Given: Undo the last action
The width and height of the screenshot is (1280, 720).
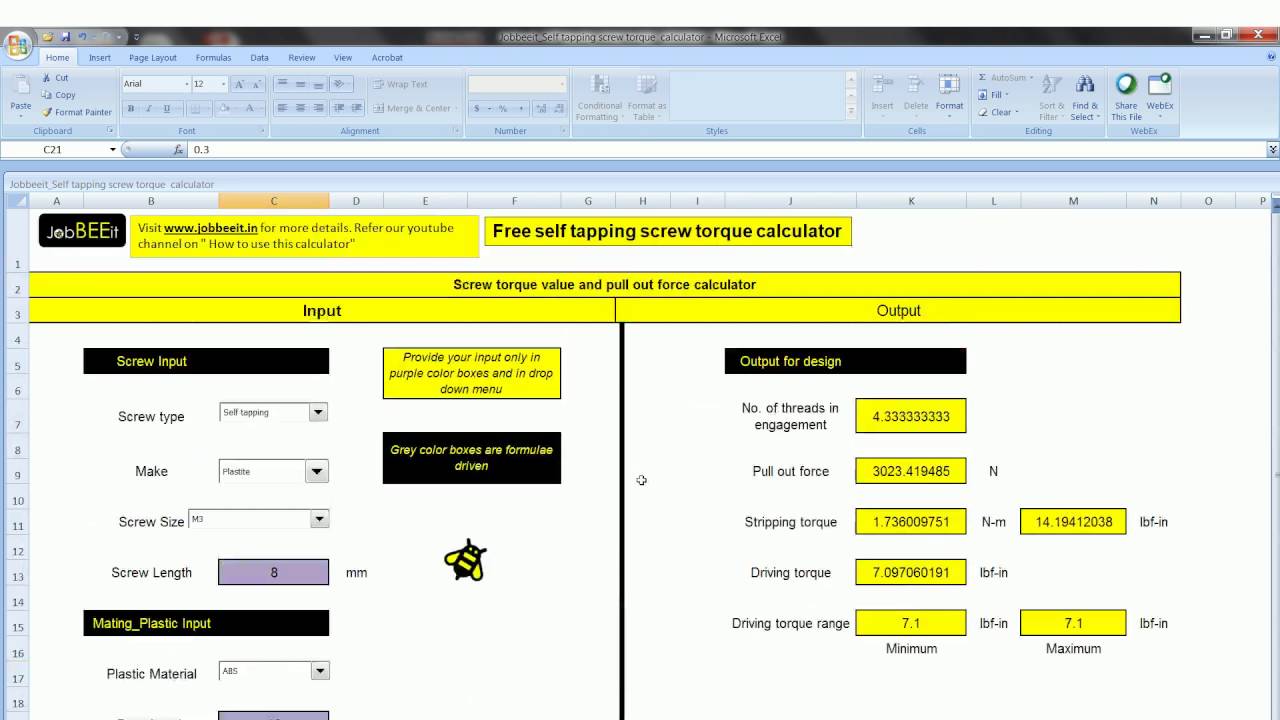Looking at the screenshot, I should tap(83, 37).
